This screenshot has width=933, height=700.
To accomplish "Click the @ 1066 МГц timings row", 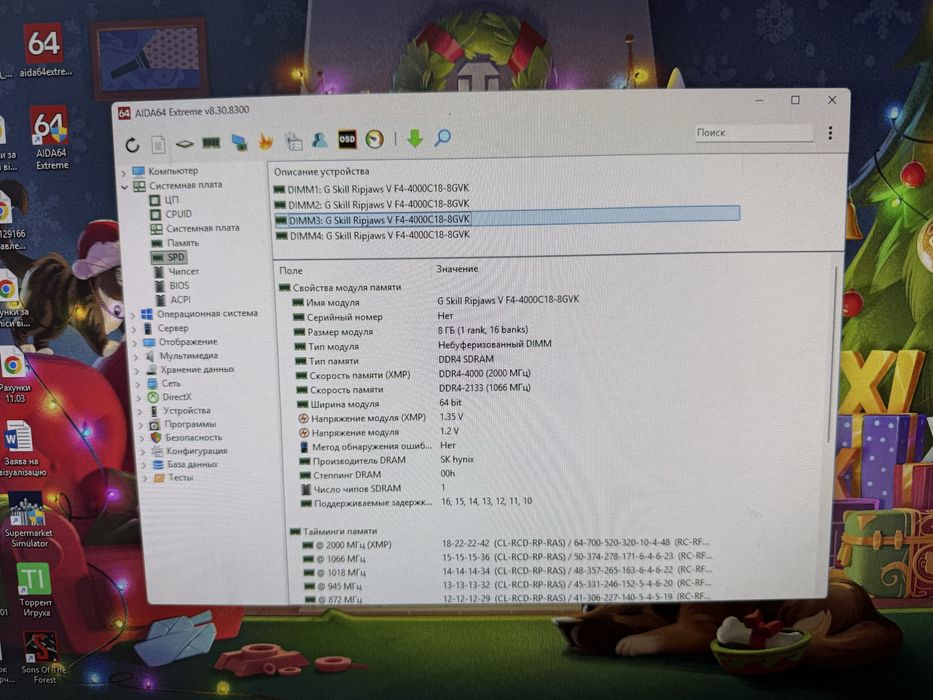I will (508, 558).
